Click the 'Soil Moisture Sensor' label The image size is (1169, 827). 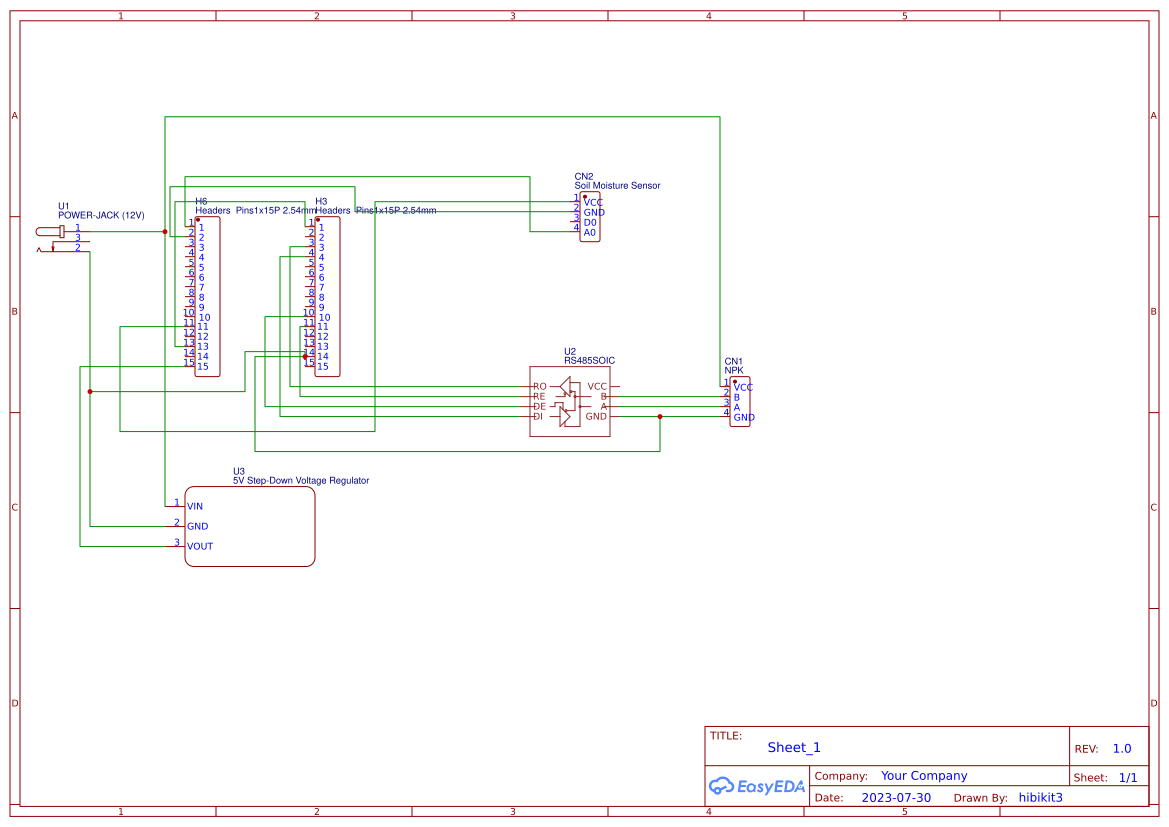click(617, 186)
